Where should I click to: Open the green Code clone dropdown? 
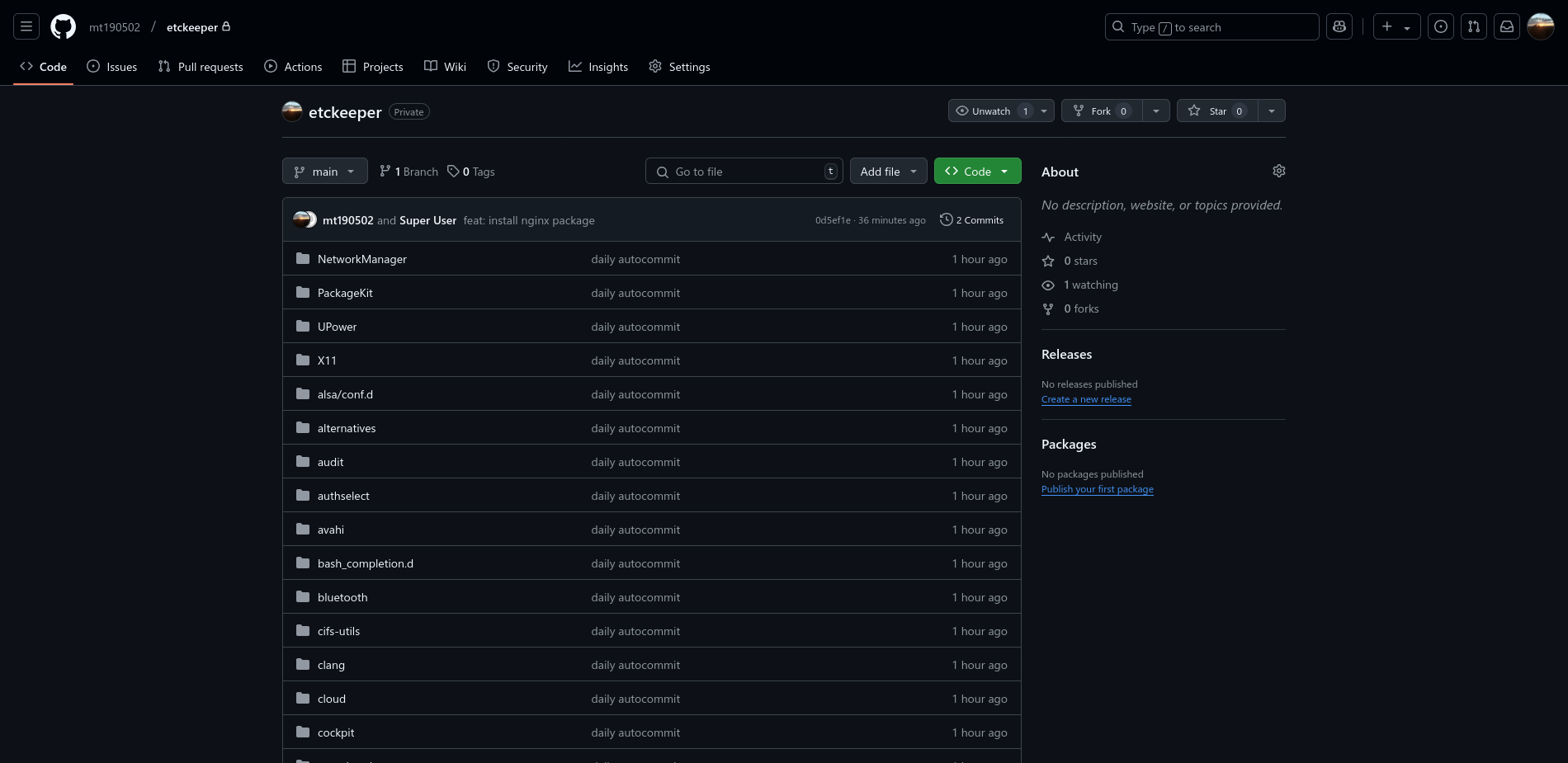[978, 172]
